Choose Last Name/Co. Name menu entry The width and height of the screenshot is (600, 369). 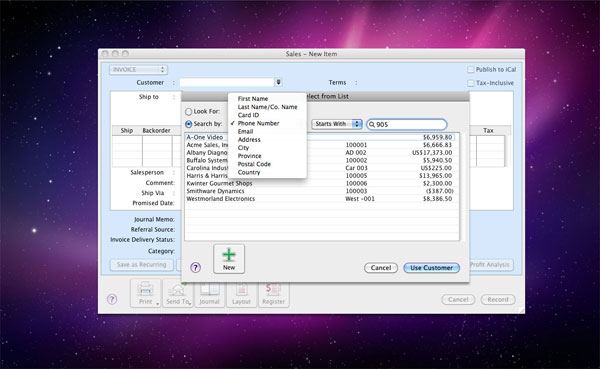[267, 107]
